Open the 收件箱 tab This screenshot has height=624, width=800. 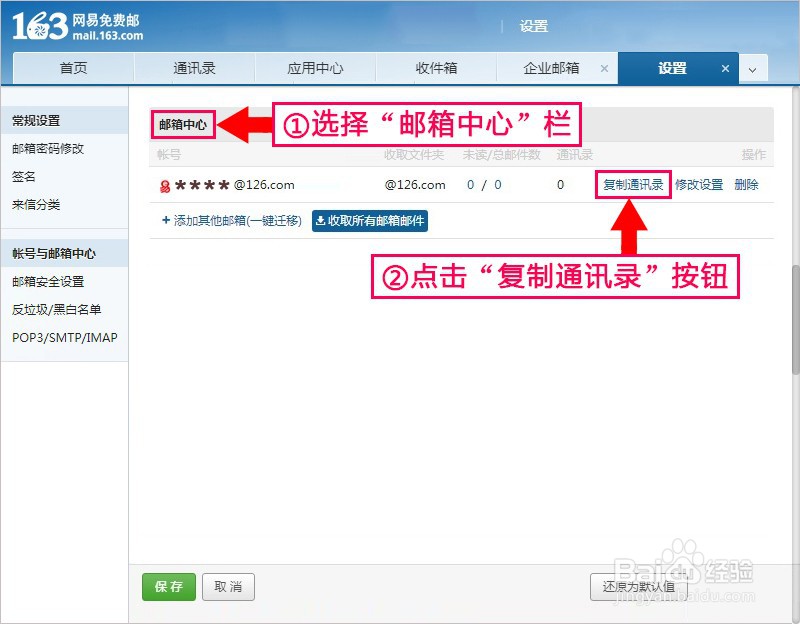pyautogui.click(x=436, y=69)
